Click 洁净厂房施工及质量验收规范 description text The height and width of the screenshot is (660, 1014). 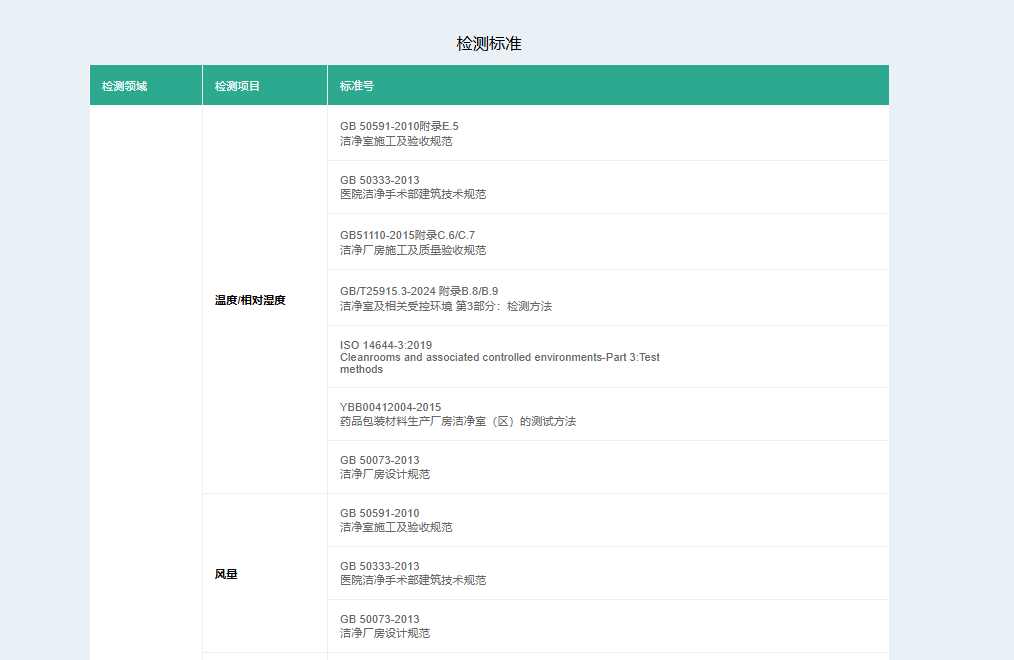pyautogui.click(x=413, y=250)
